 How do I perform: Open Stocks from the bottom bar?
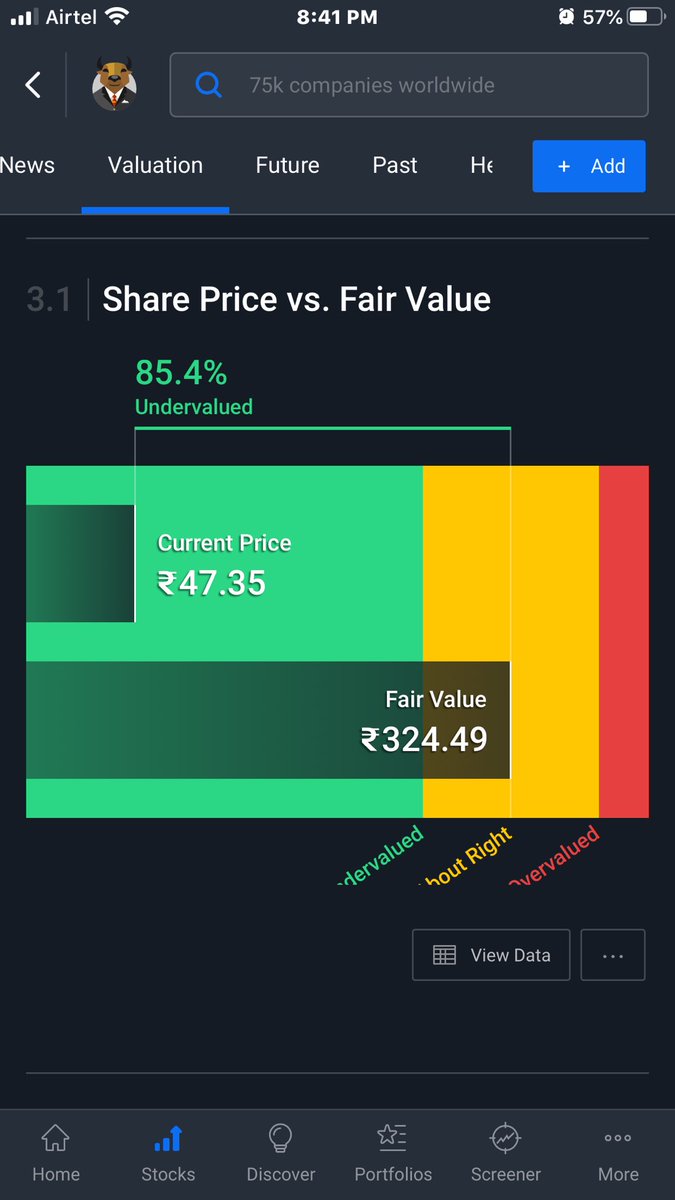pyautogui.click(x=168, y=1152)
